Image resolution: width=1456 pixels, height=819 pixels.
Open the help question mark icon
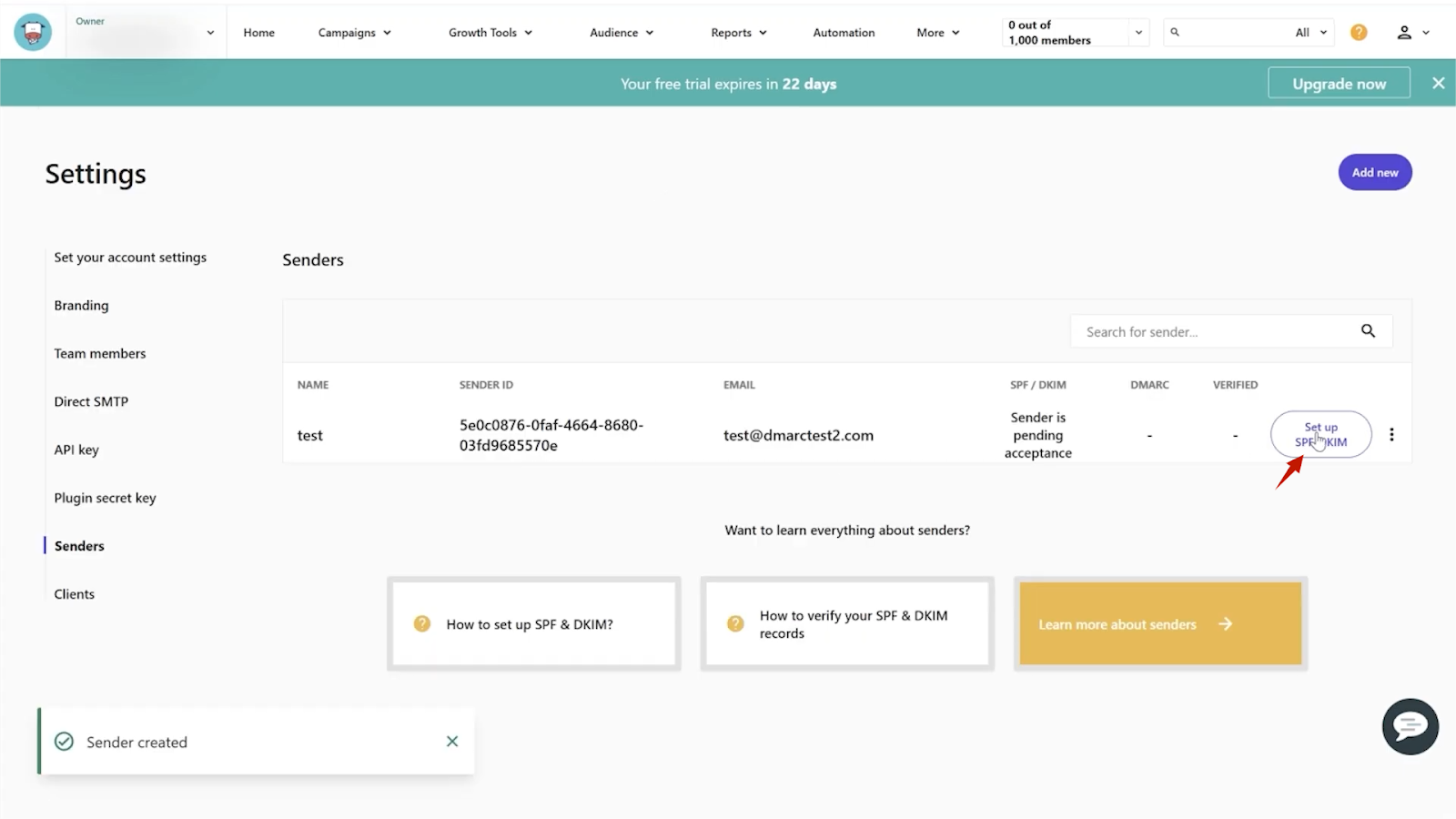coord(1359,33)
